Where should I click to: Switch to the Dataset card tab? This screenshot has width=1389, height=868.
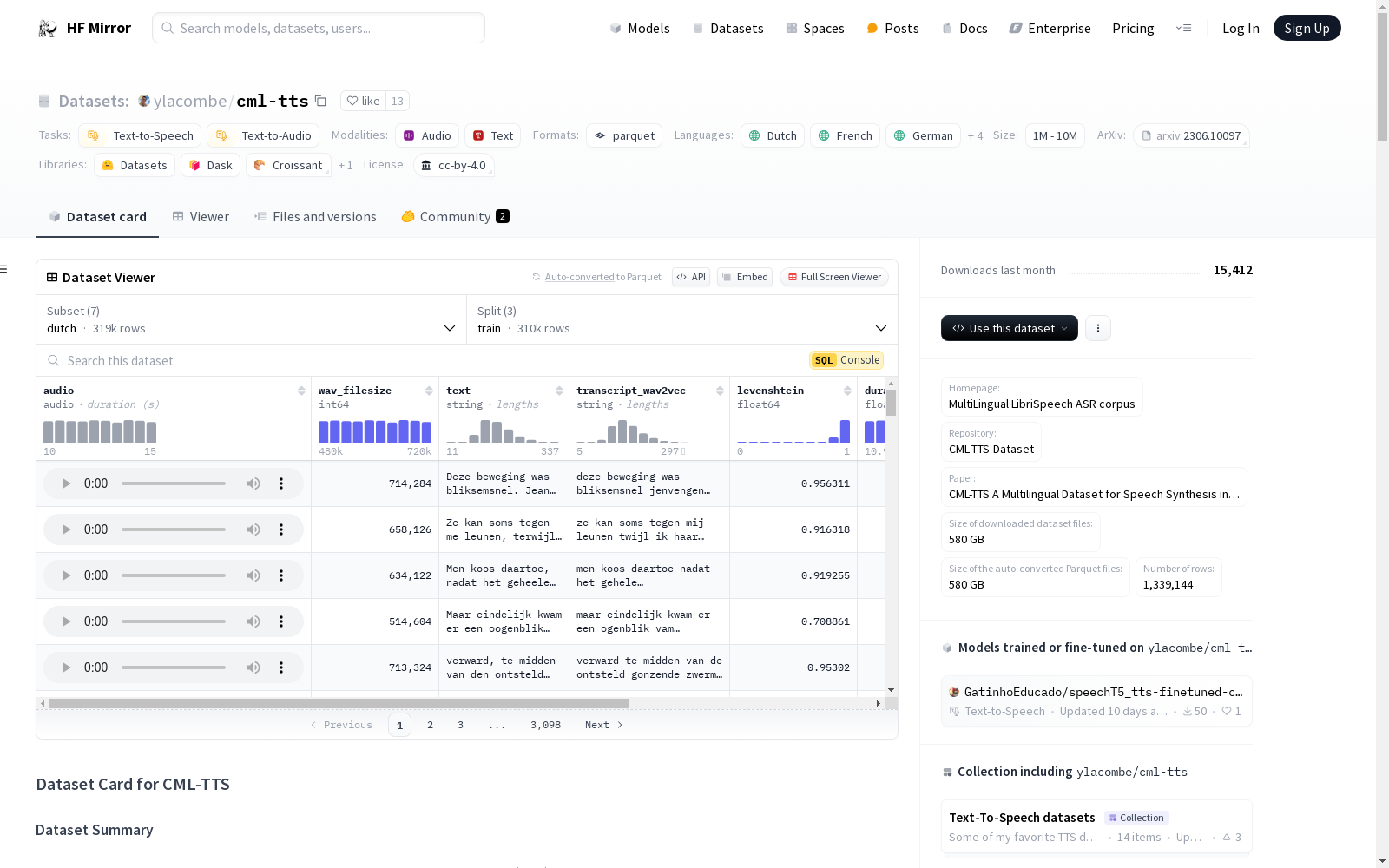[x=97, y=217]
